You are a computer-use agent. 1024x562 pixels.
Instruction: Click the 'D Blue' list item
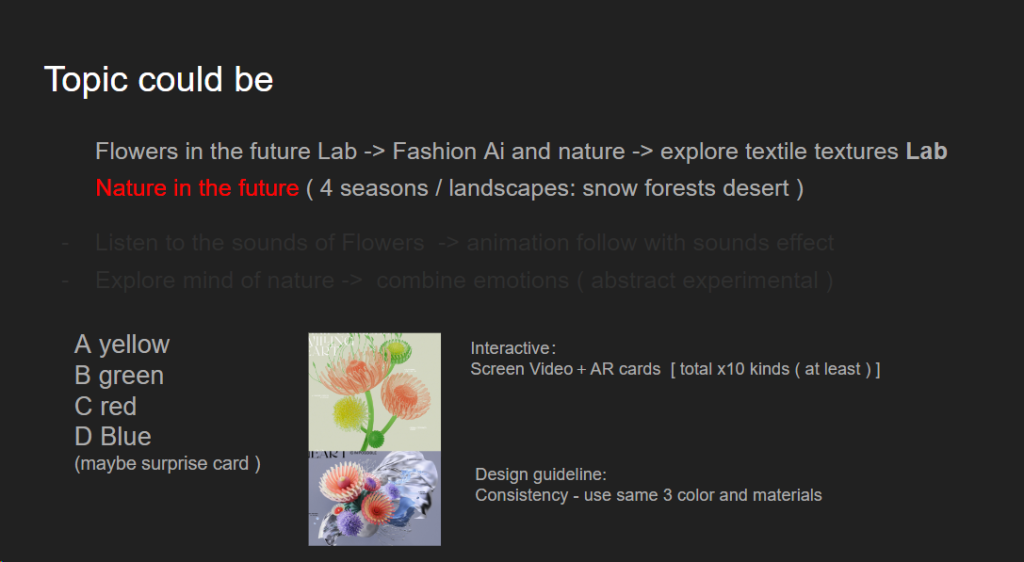click(x=113, y=436)
